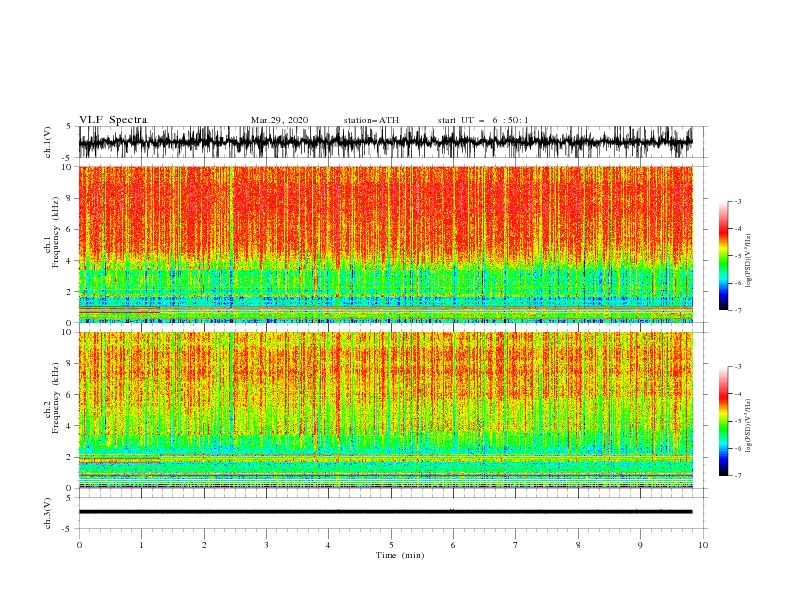Click the 'VLF Spectra' title text

(113, 120)
